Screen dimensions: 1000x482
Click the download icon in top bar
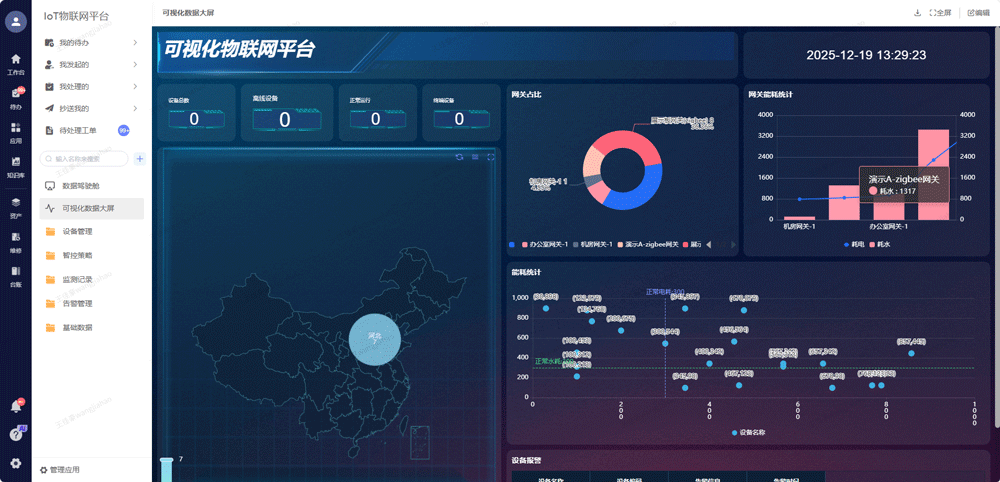point(918,13)
